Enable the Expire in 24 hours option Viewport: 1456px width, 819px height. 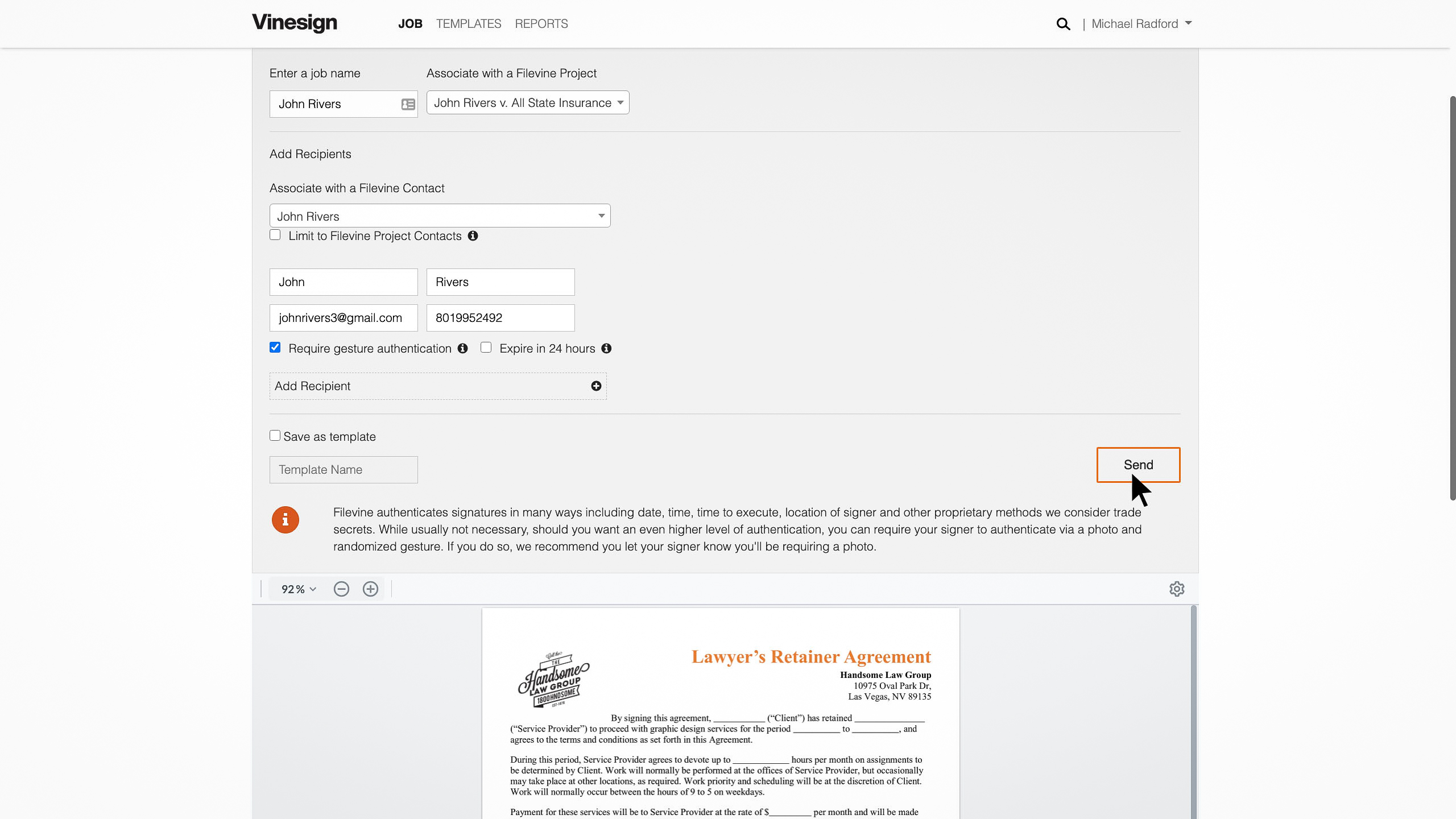pyautogui.click(x=486, y=347)
